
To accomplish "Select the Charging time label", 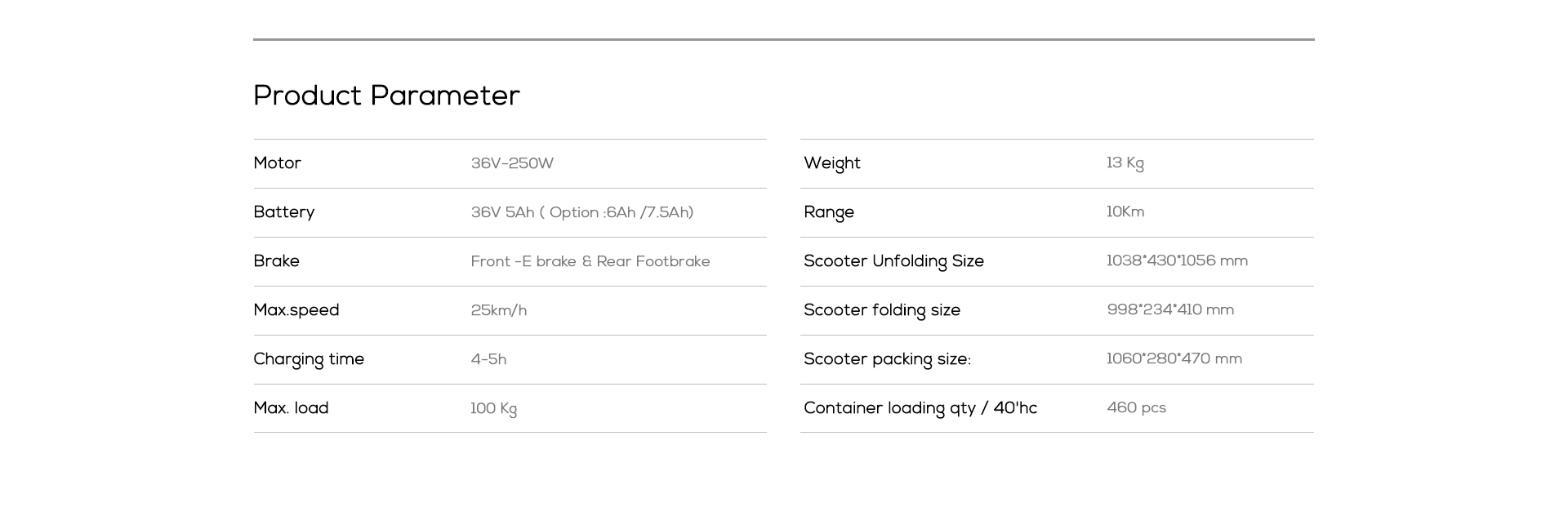I will pyautogui.click(x=309, y=359).
